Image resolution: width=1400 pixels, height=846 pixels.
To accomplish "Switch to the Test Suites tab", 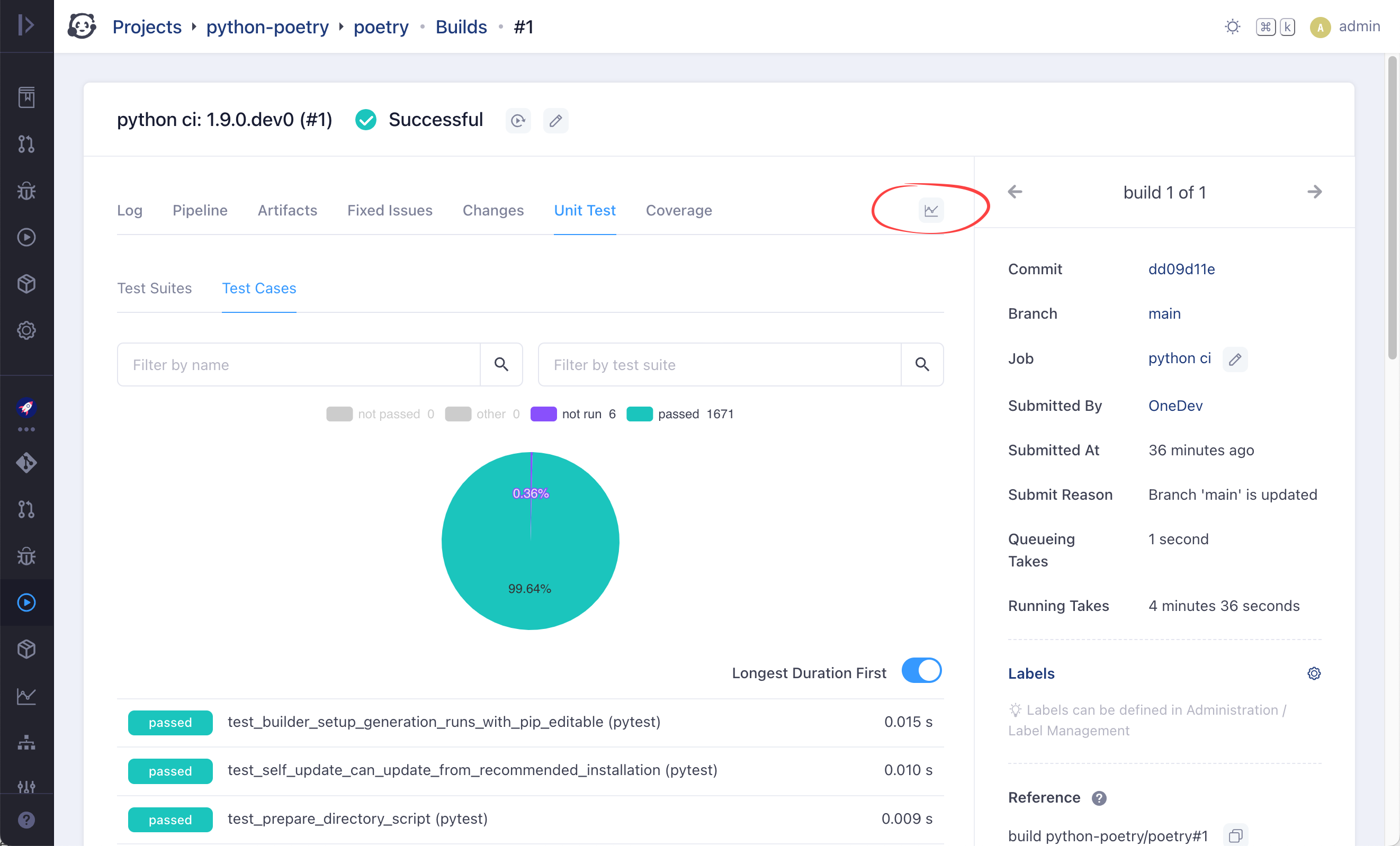I will click(x=155, y=288).
